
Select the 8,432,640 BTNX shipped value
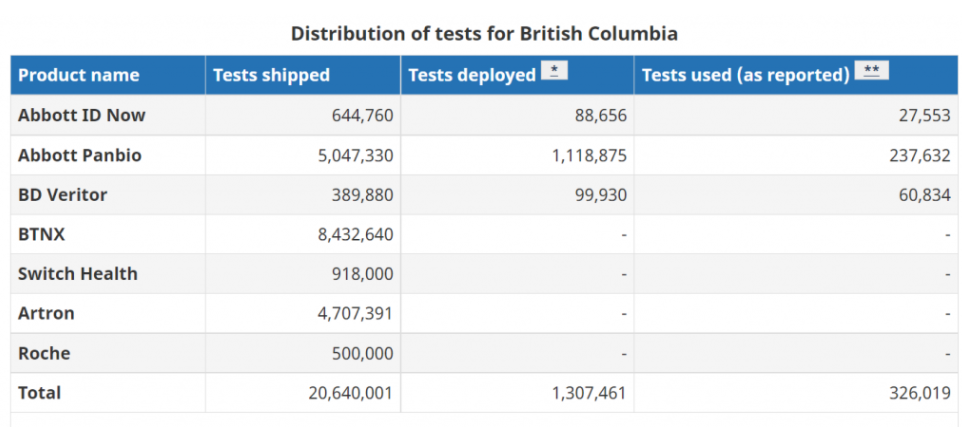click(x=356, y=234)
